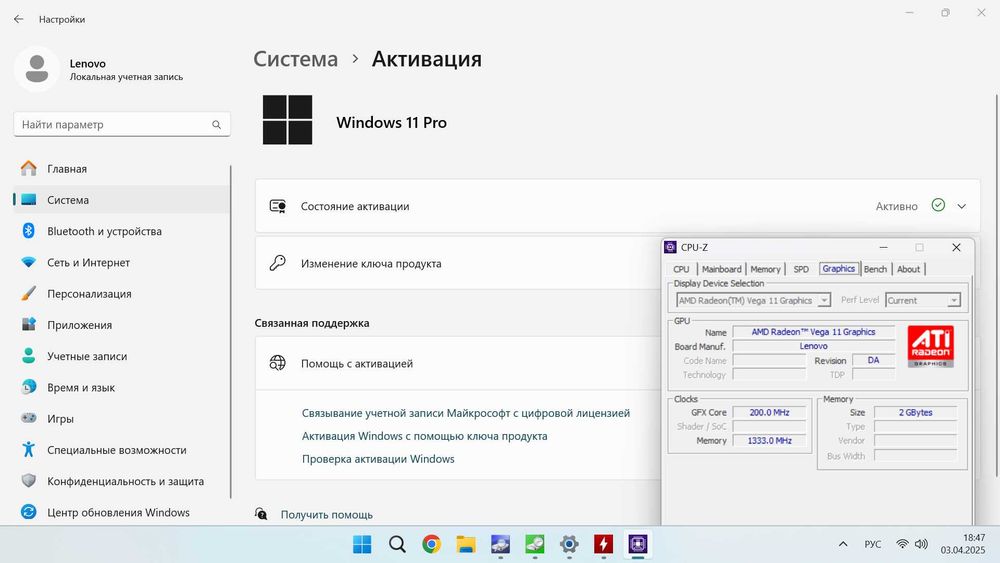
Task: Minimize the CPU-Z window
Action: pyautogui.click(x=883, y=247)
